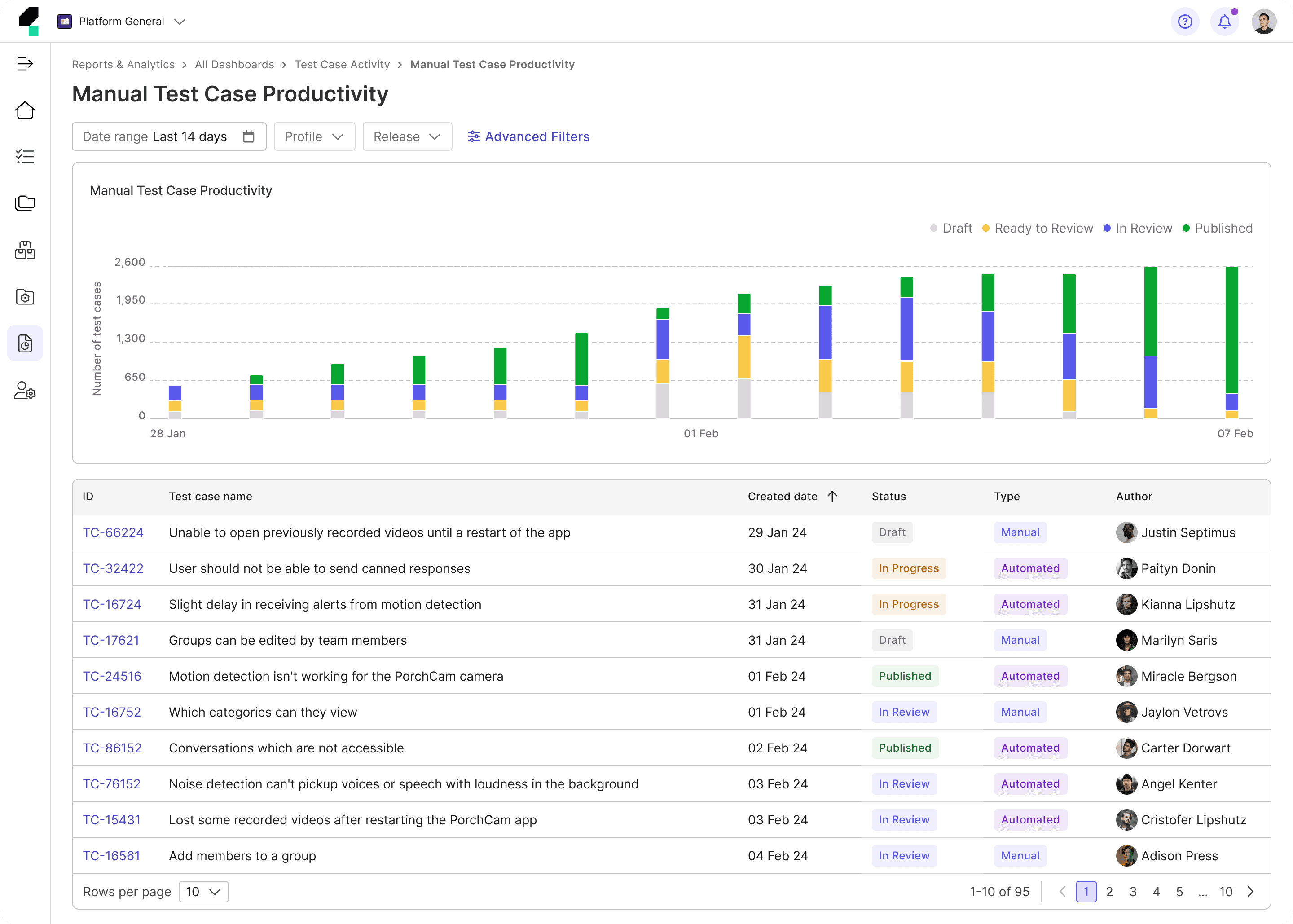Expand the sidebar navigation menu icon
This screenshot has height=924, width=1293.
(25, 64)
